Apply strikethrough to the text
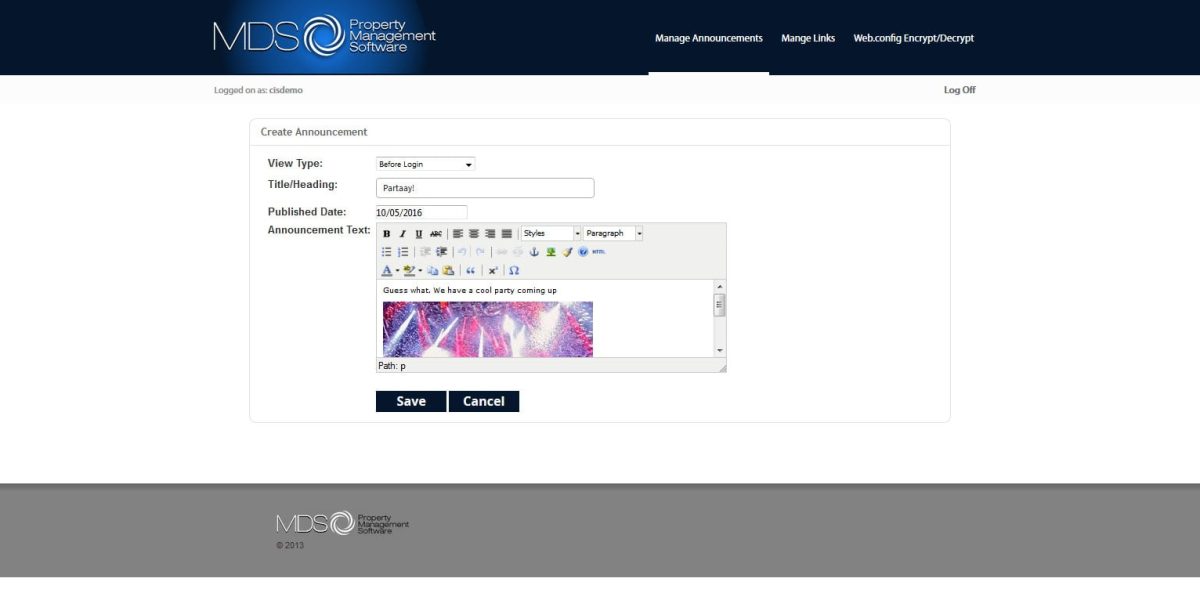1200x600 pixels. (434, 233)
